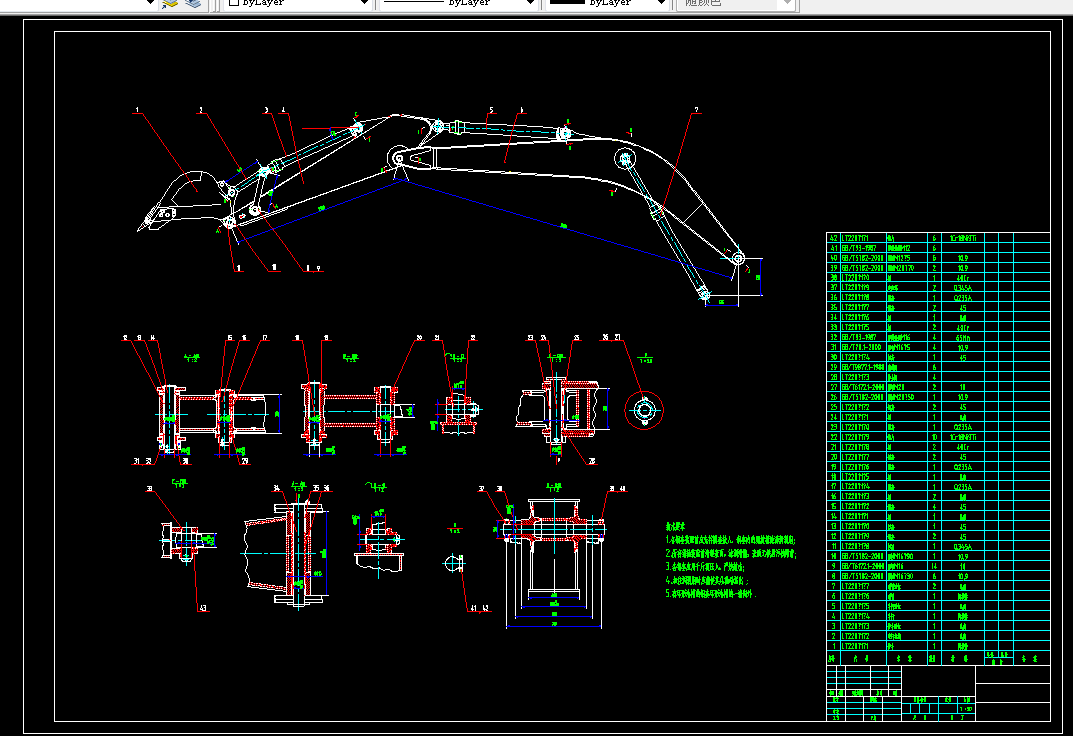Click the gray-blue stacked-layers toolbar icon
The width and height of the screenshot is (1073, 736).
[x=193, y=3]
